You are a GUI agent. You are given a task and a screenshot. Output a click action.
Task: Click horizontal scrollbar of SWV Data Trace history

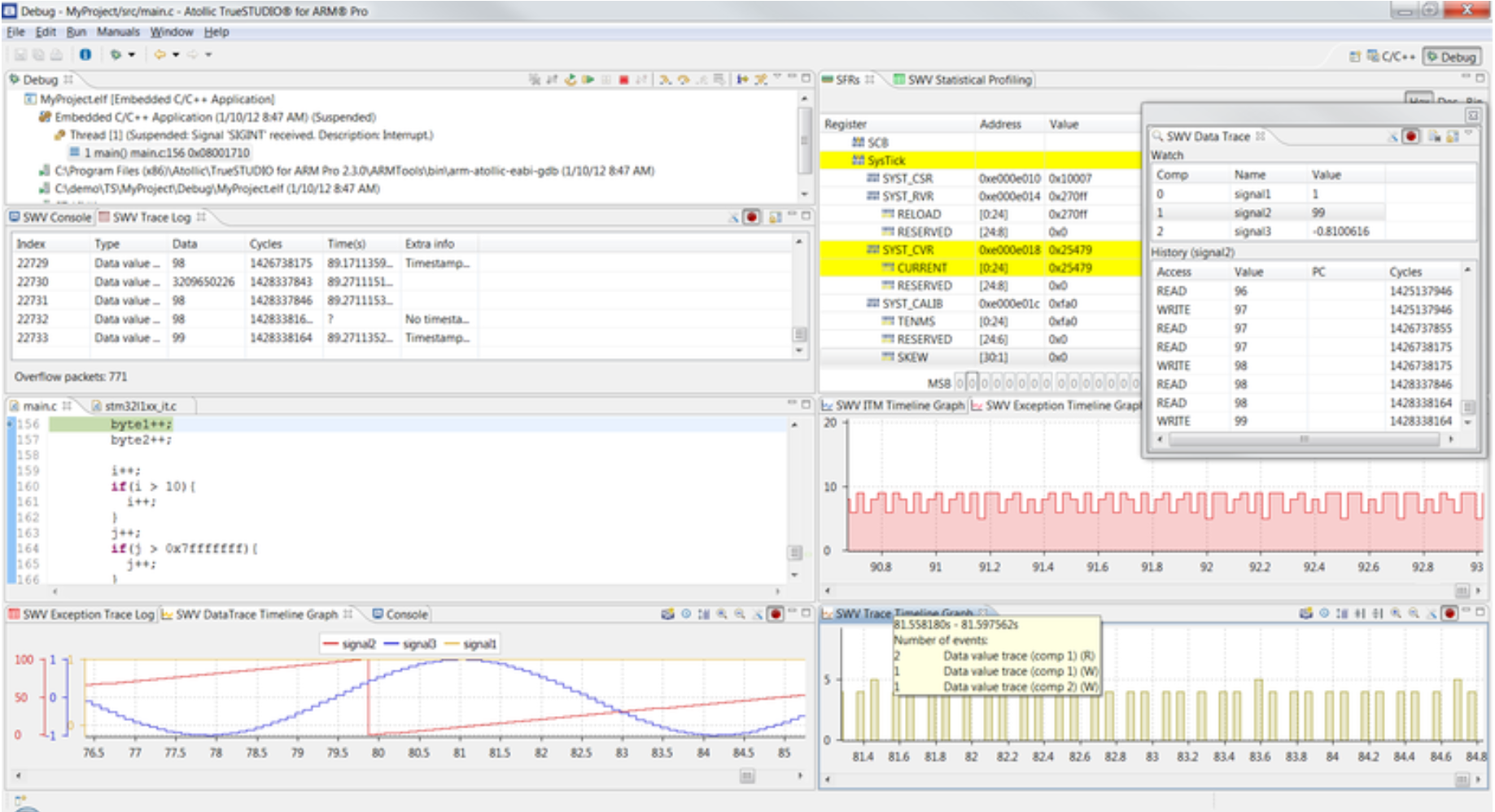point(1304,439)
